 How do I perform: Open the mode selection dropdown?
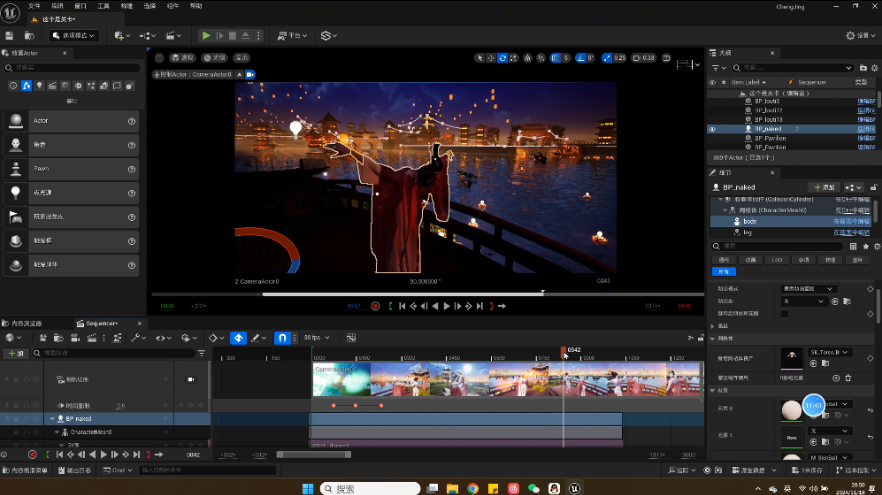click(x=73, y=35)
